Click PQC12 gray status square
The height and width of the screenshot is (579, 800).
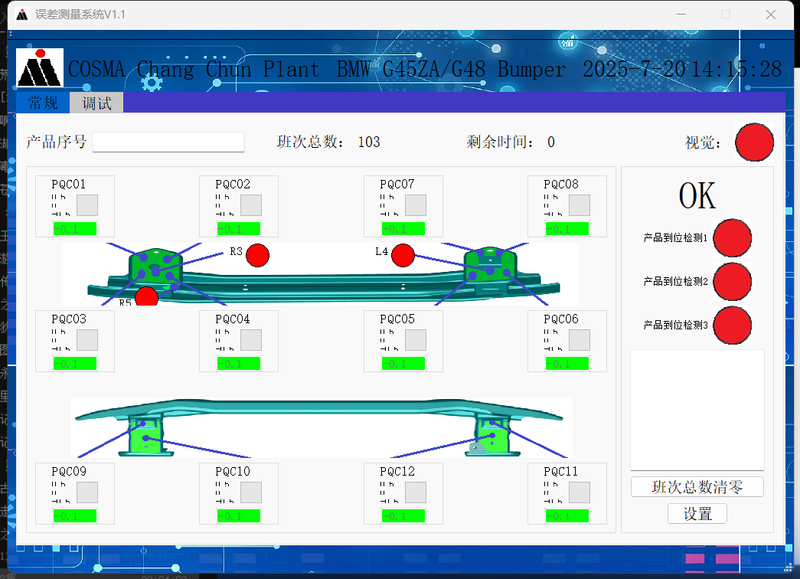point(416,492)
